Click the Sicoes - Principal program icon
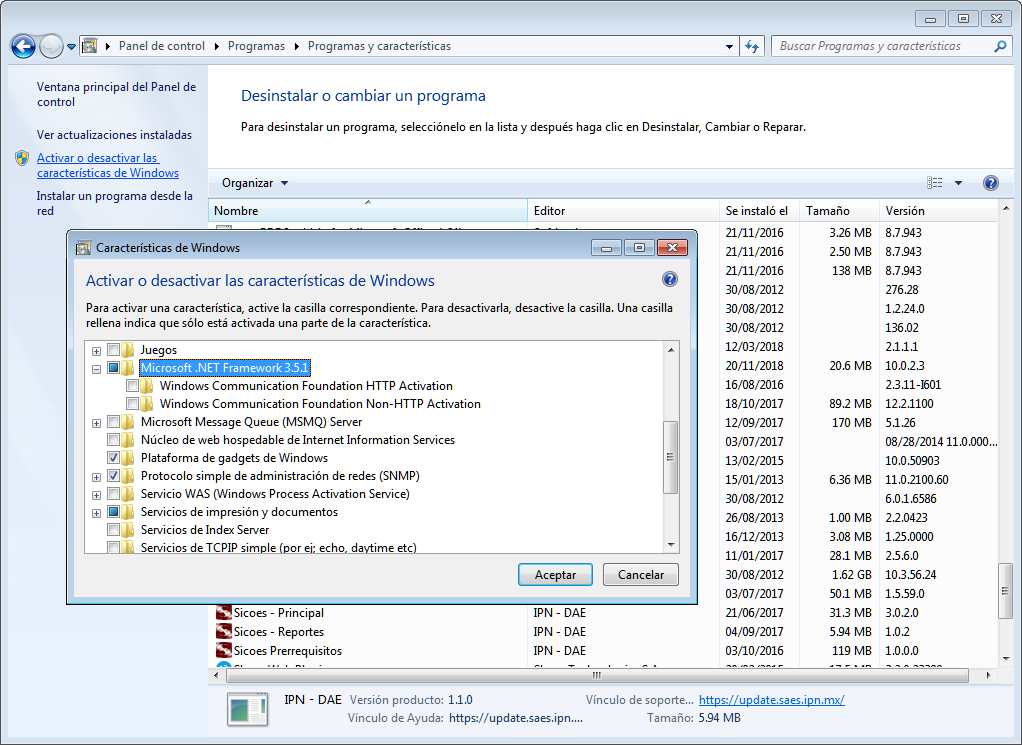The width and height of the screenshot is (1022, 745). point(223,613)
